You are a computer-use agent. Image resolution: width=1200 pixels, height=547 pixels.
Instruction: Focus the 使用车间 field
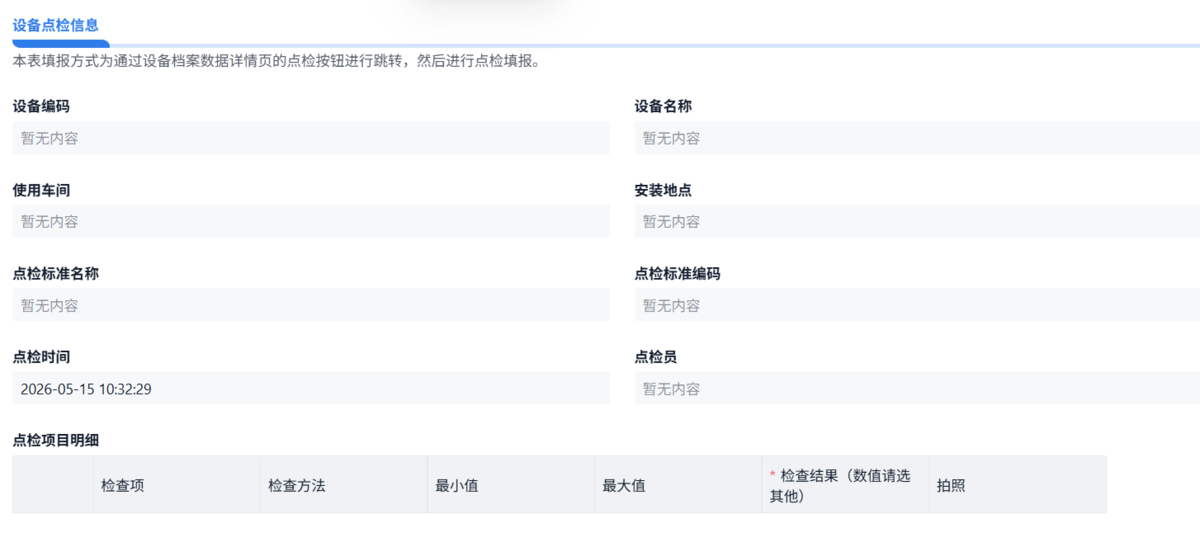[x=311, y=221]
